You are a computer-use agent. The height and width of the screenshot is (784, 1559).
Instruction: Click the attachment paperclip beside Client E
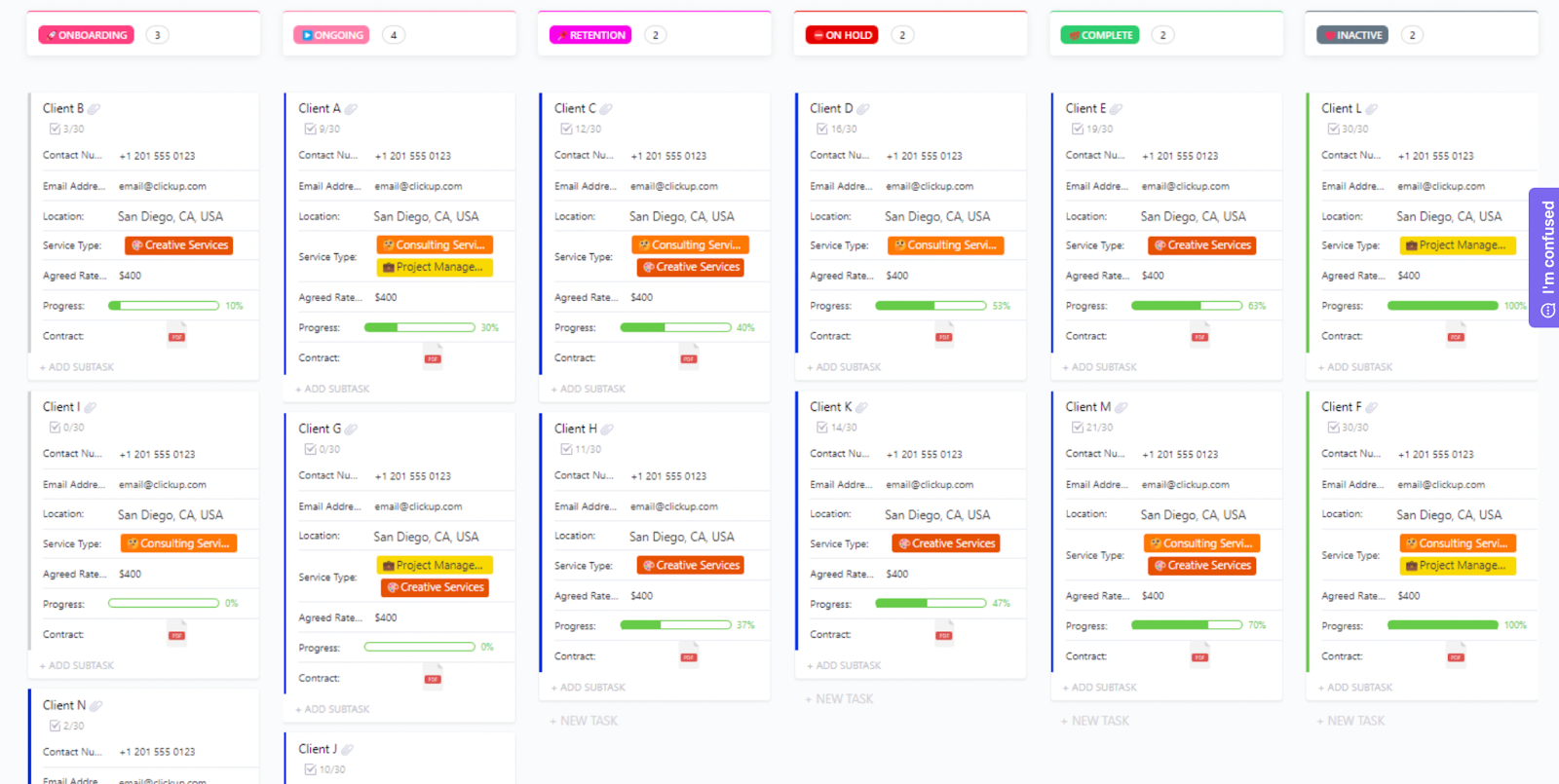click(1117, 109)
